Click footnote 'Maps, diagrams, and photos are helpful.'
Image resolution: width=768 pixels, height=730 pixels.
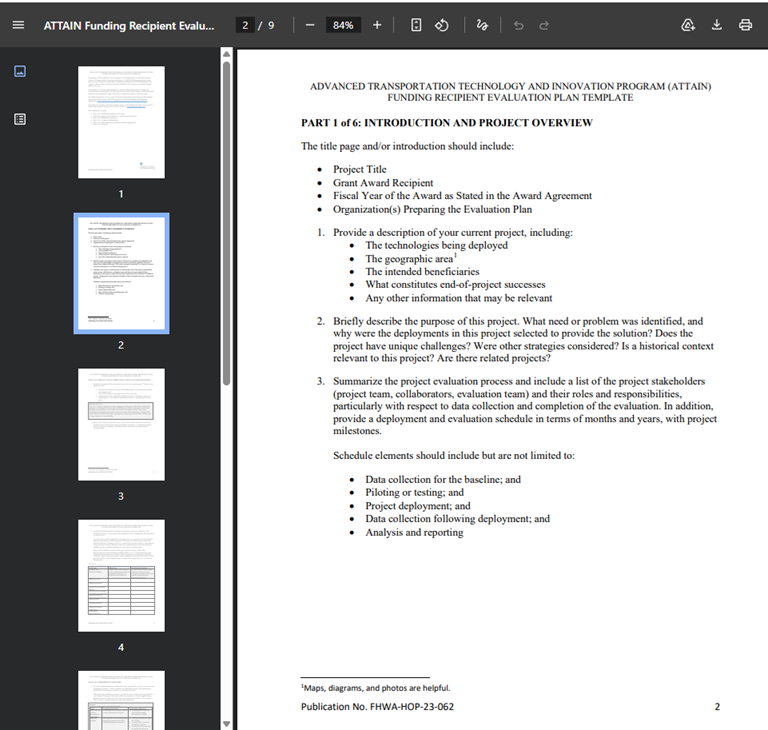pos(376,688)
